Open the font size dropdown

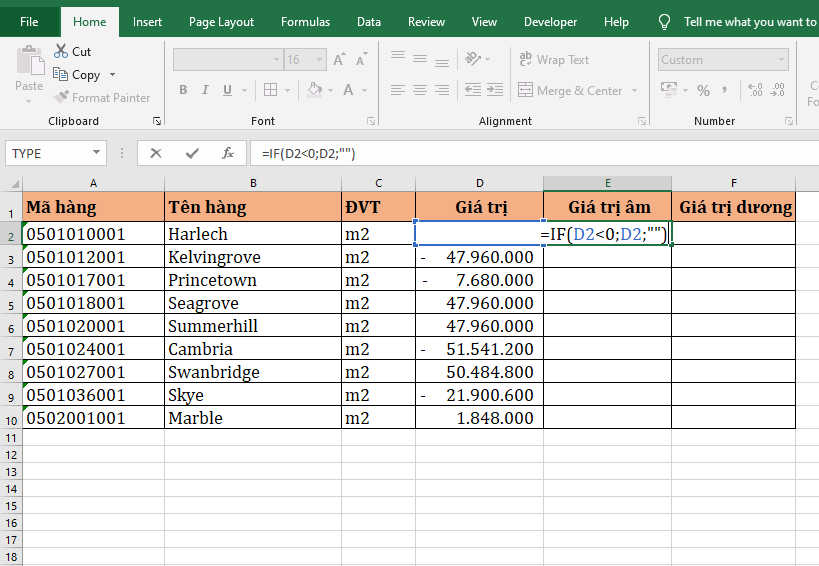click(319, 60)
